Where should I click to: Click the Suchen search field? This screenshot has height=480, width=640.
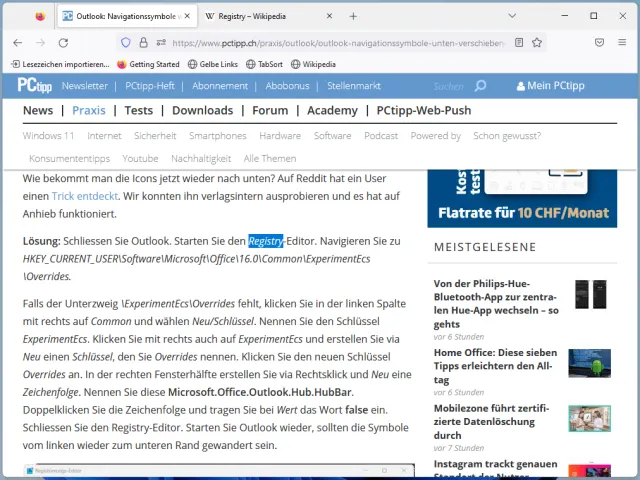coord(448,86)
